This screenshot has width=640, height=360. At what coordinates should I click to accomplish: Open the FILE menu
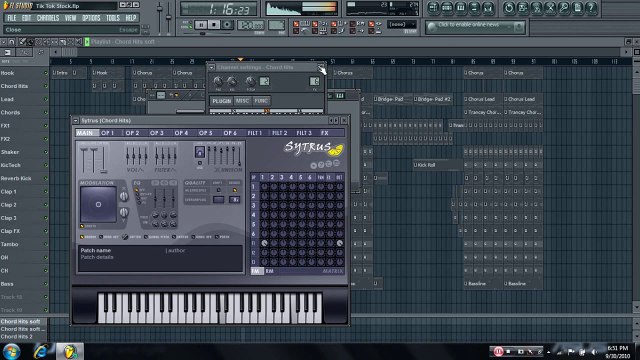tap(11, 18)
